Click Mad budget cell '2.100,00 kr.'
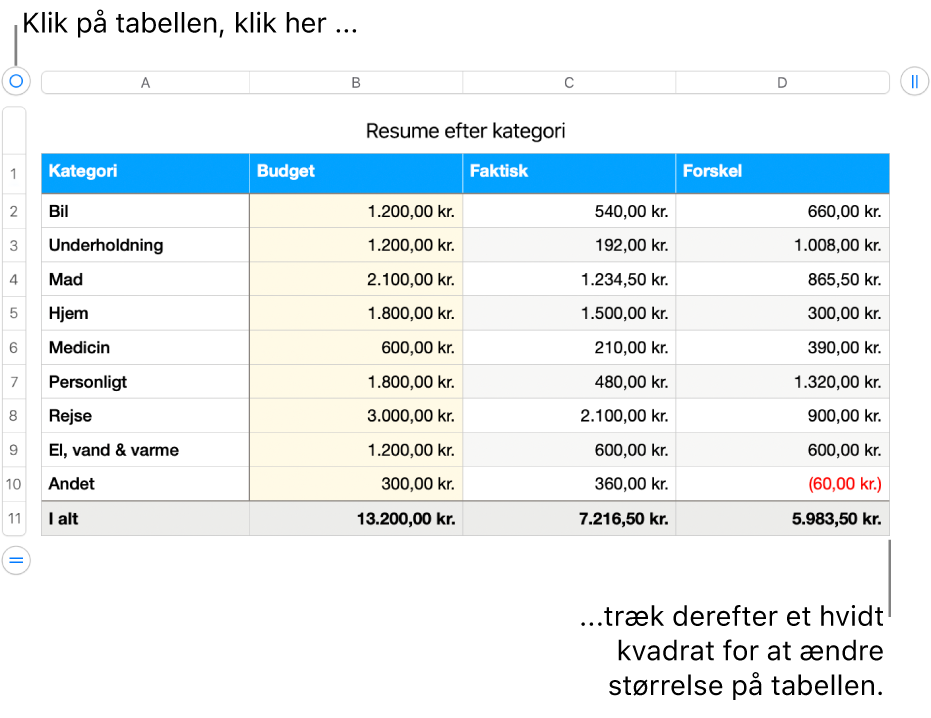 coord(356,279)
